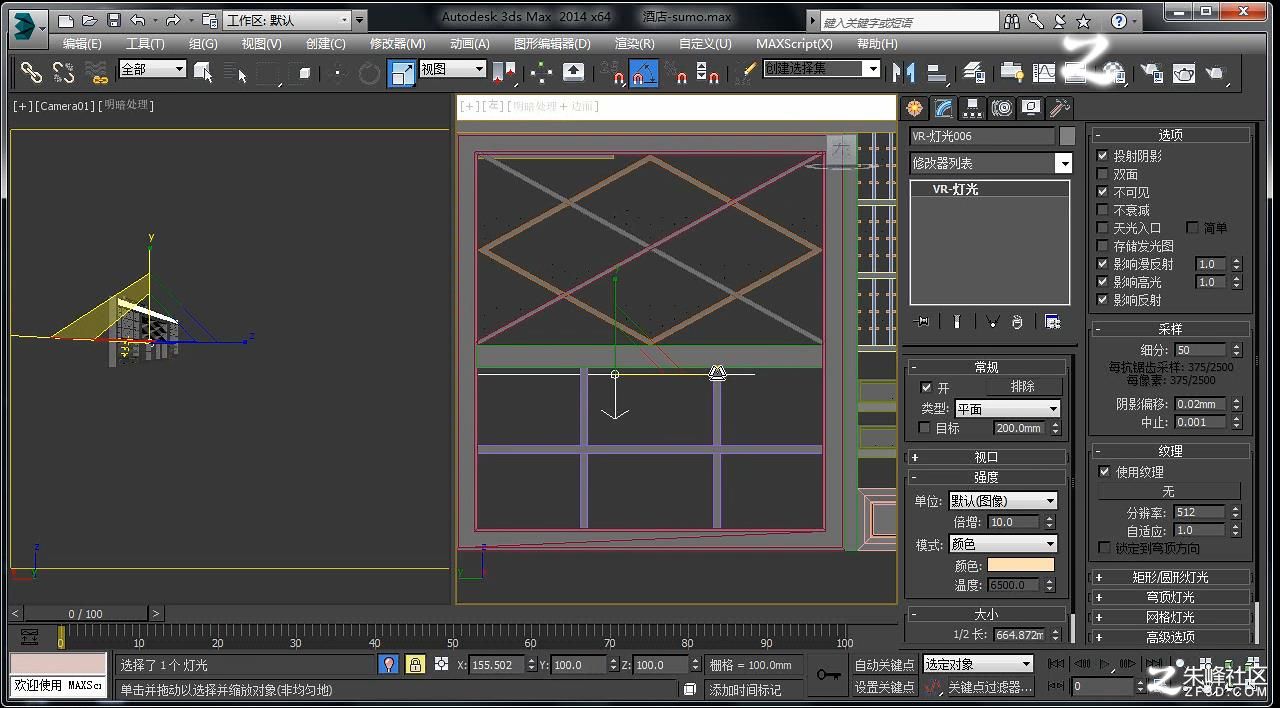
Task: Toggle the Selection Lock padlock icon
Action: coord(415,664)
